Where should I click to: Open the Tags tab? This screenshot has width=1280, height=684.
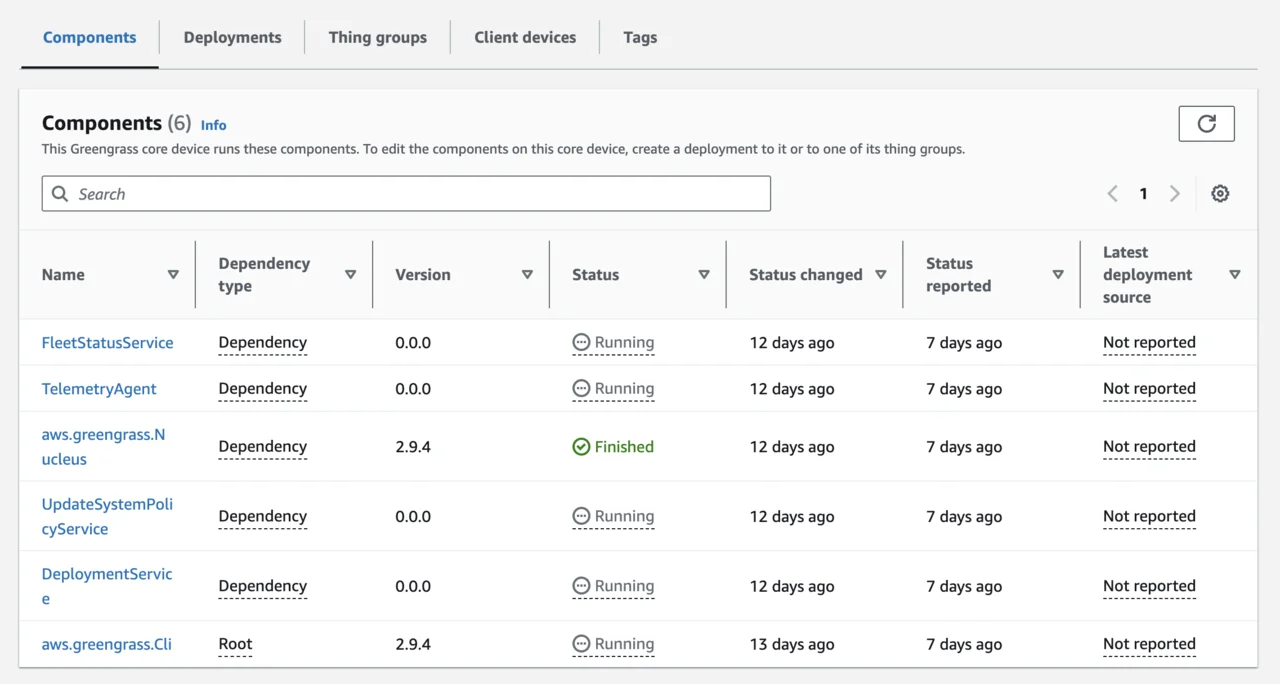640,37
